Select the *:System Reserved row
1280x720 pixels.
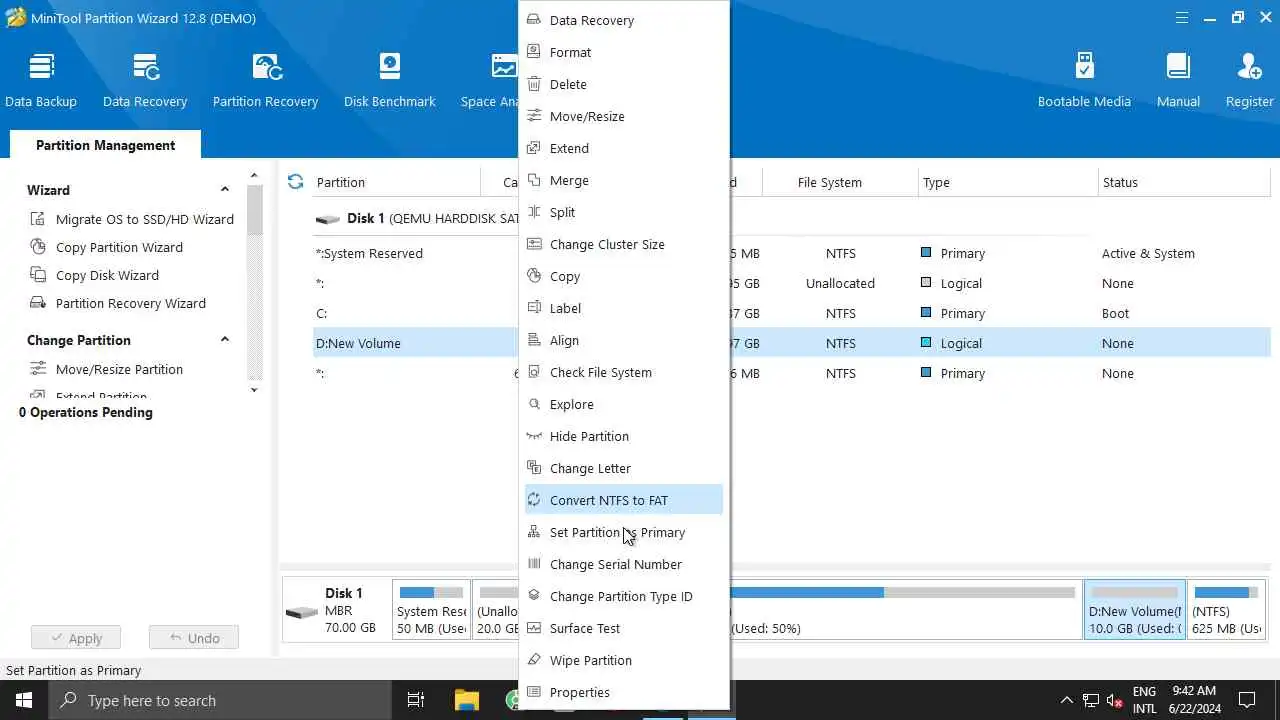coord(792,253)
